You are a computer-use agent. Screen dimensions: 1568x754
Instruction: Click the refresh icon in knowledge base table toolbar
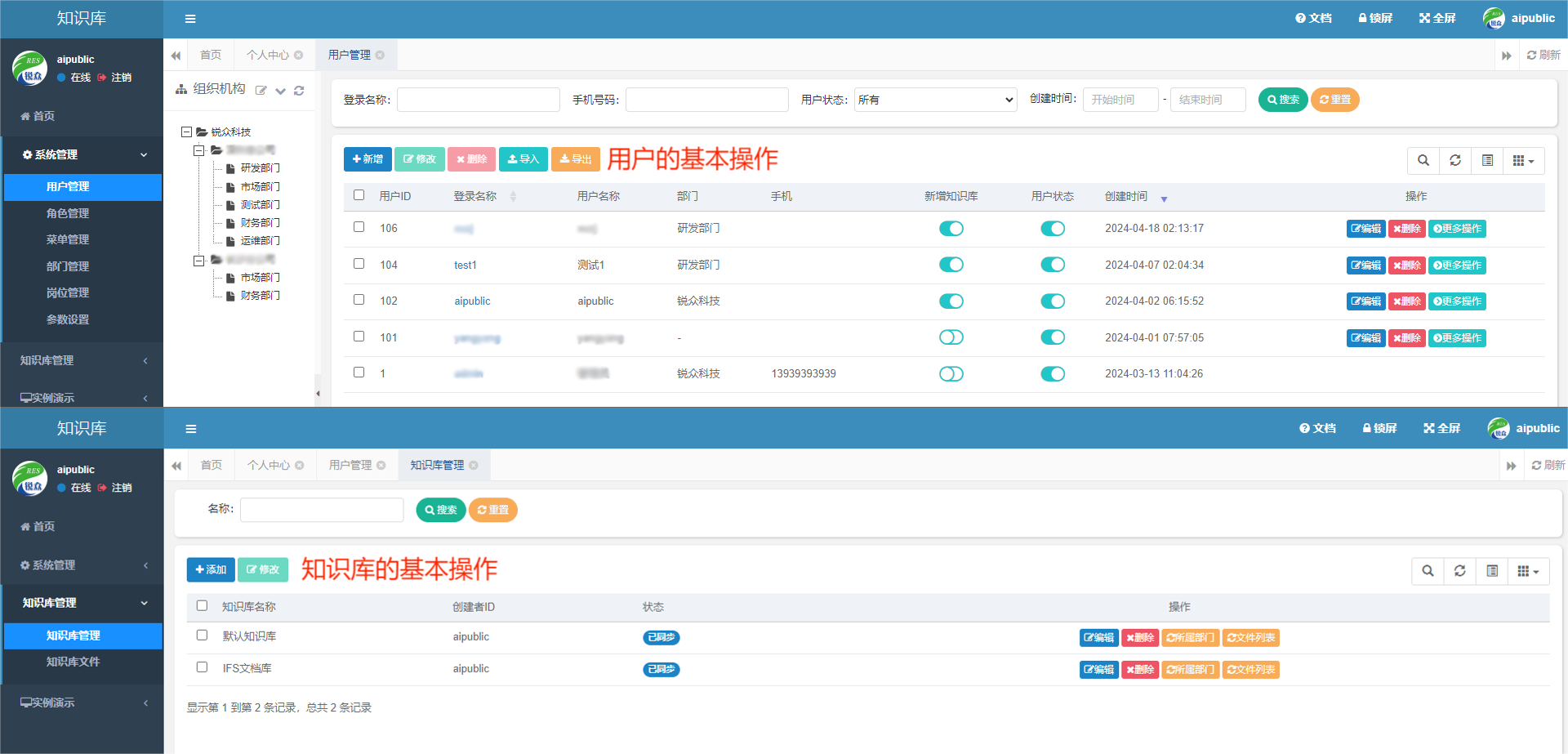1460,571
